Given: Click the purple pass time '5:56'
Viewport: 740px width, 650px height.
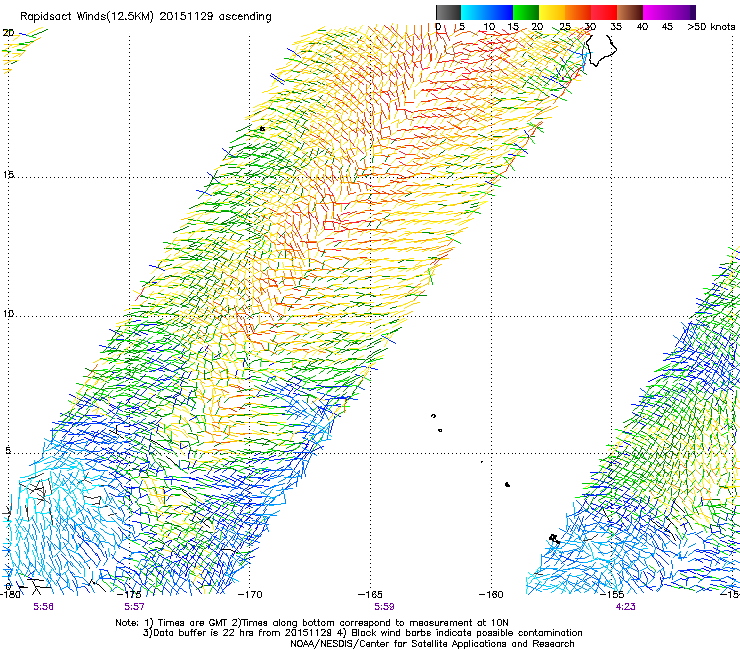Looking at the screenshot, I should pos(43,607).
